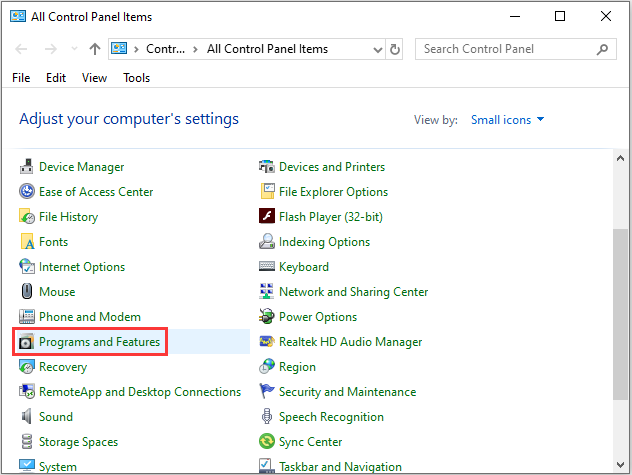Click the search magnifier icon

pyautogui.click(x=603, y=49)
